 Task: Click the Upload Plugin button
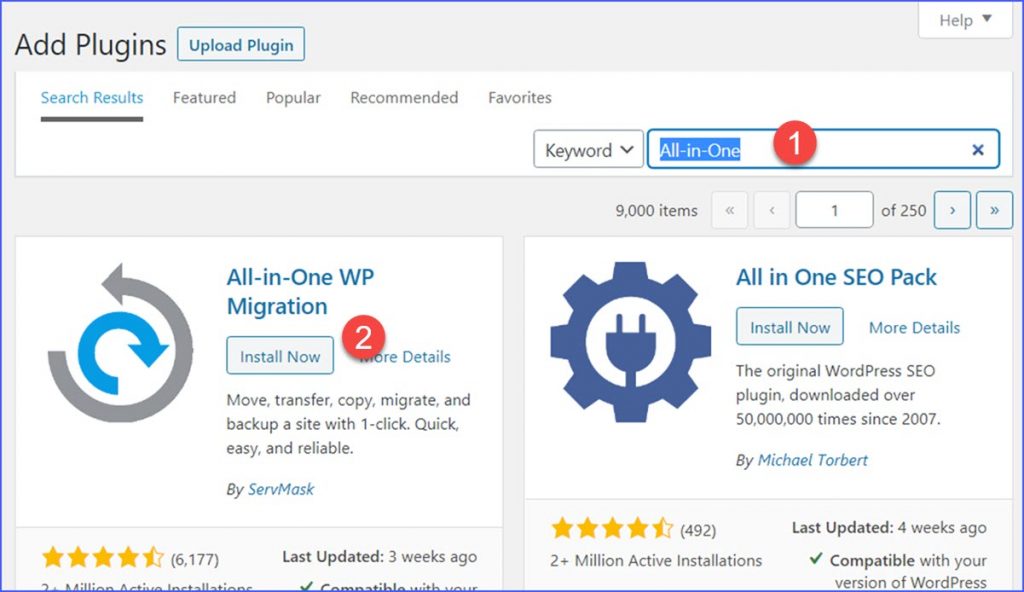[241, 45]
